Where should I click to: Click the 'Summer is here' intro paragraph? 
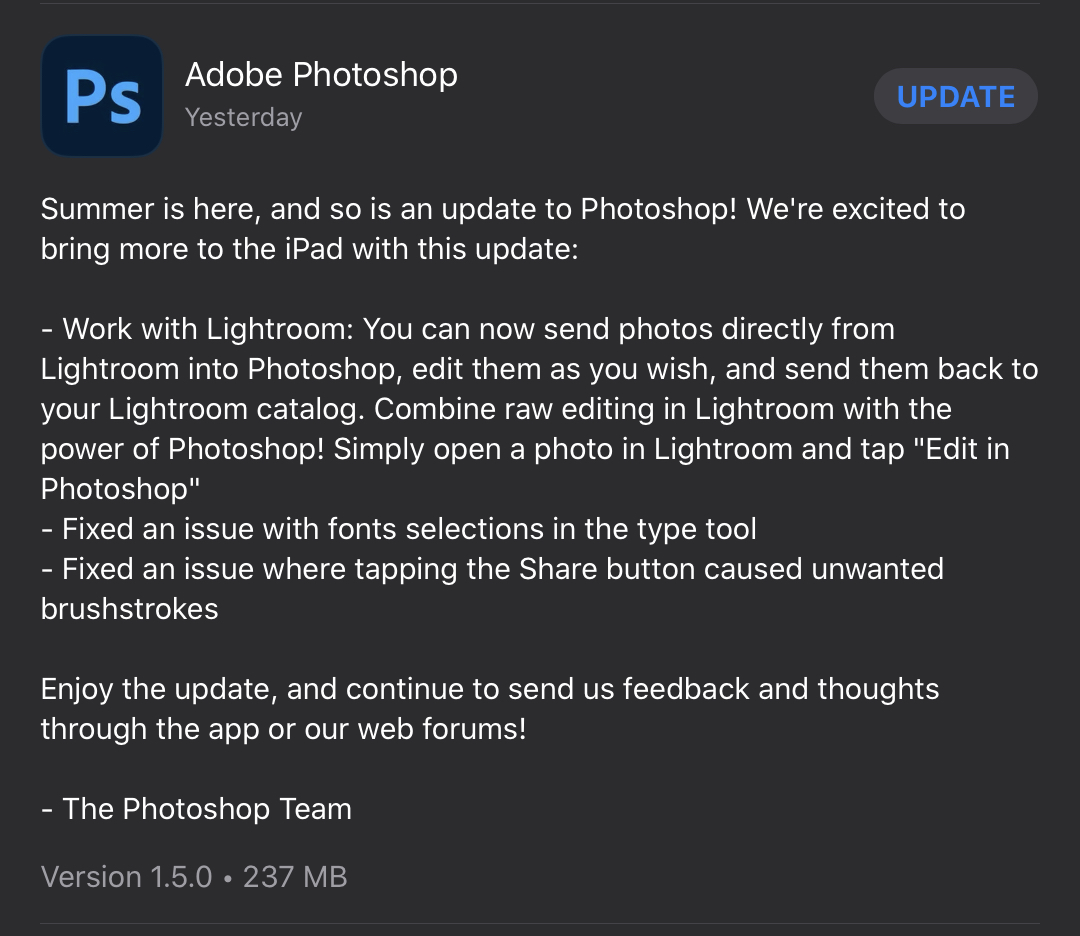tap(503, 229)
